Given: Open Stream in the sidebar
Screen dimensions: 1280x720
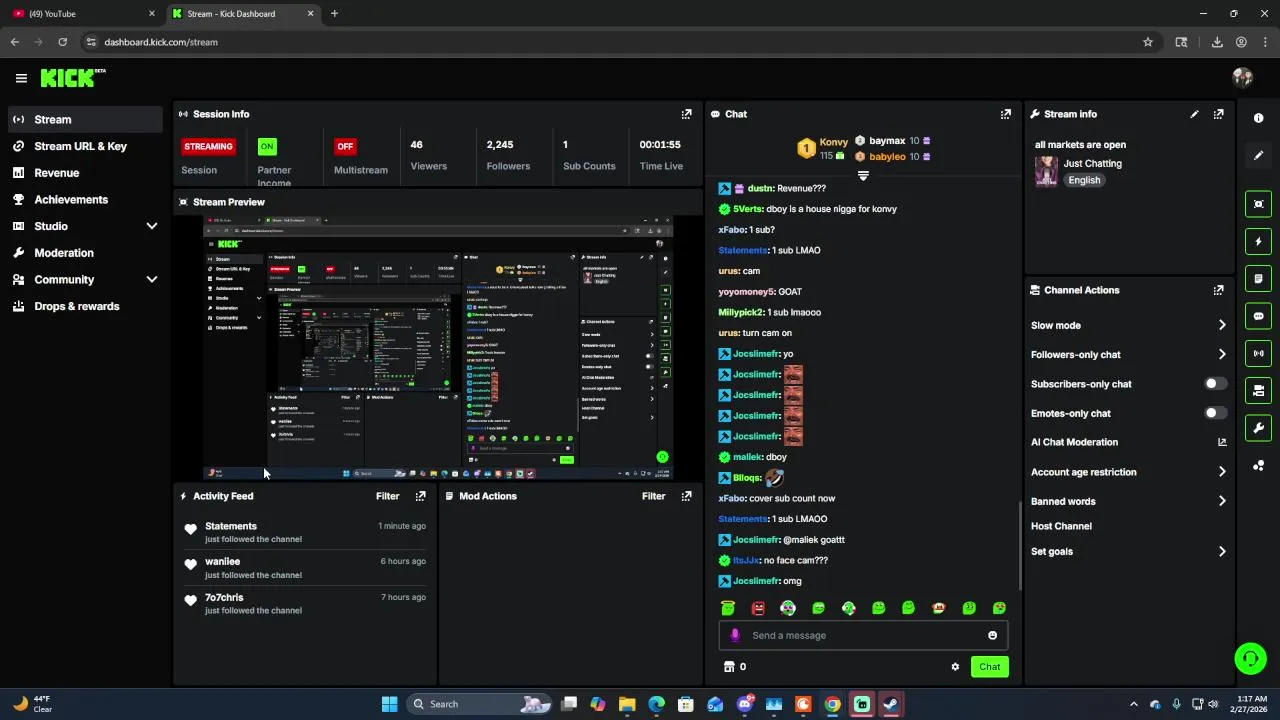Looking at the screenshot, I should 85,119.
